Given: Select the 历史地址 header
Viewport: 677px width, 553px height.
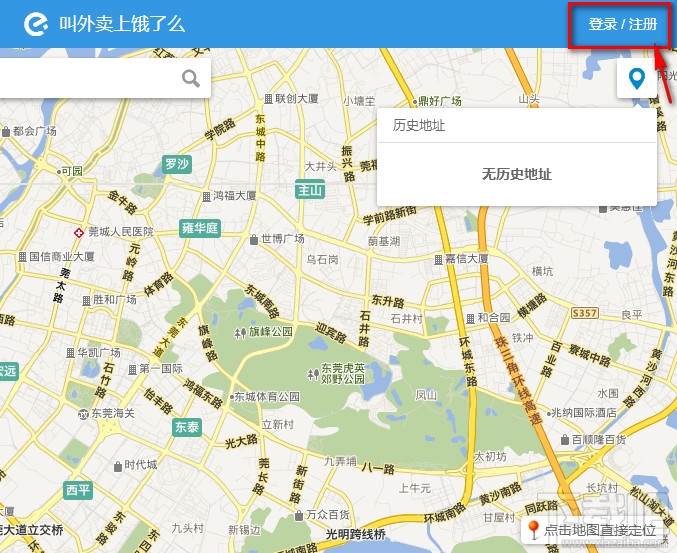Looking at the screenshot, I should pyautogui.click(x=418, y=125).
